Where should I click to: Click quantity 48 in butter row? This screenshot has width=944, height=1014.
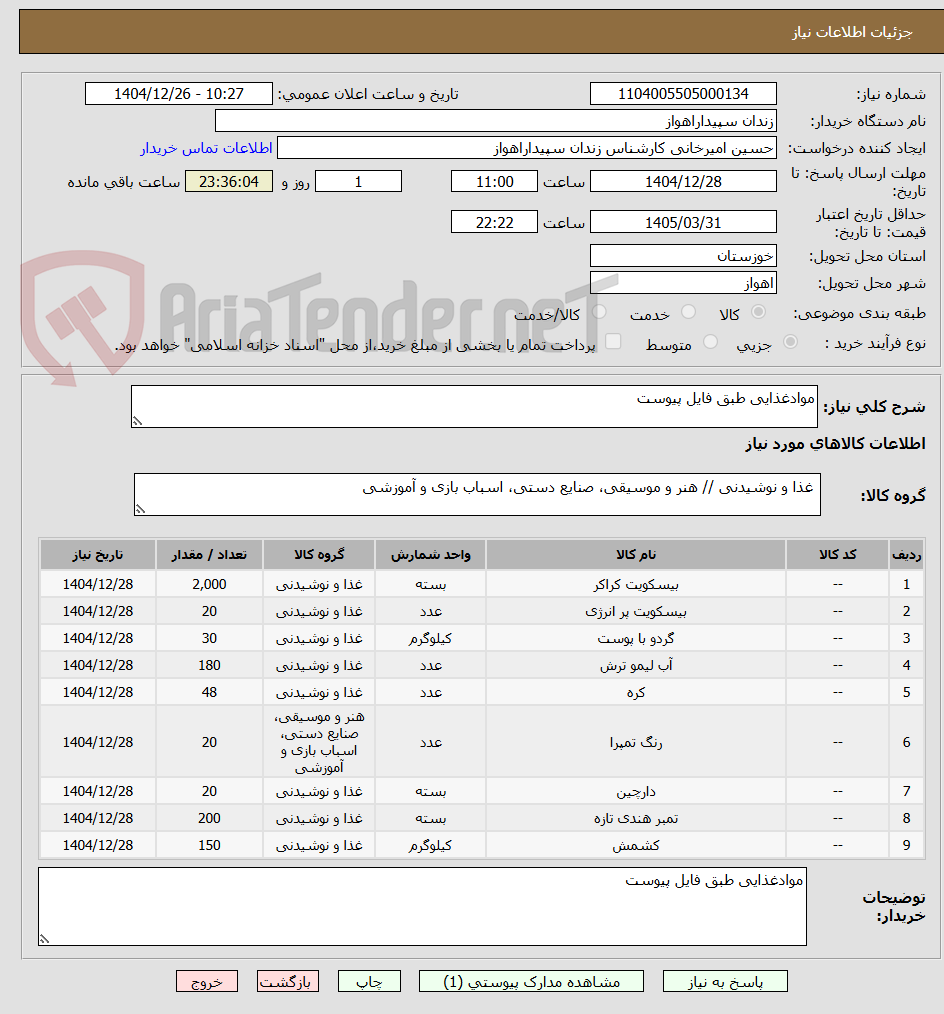tap(209, 693)
